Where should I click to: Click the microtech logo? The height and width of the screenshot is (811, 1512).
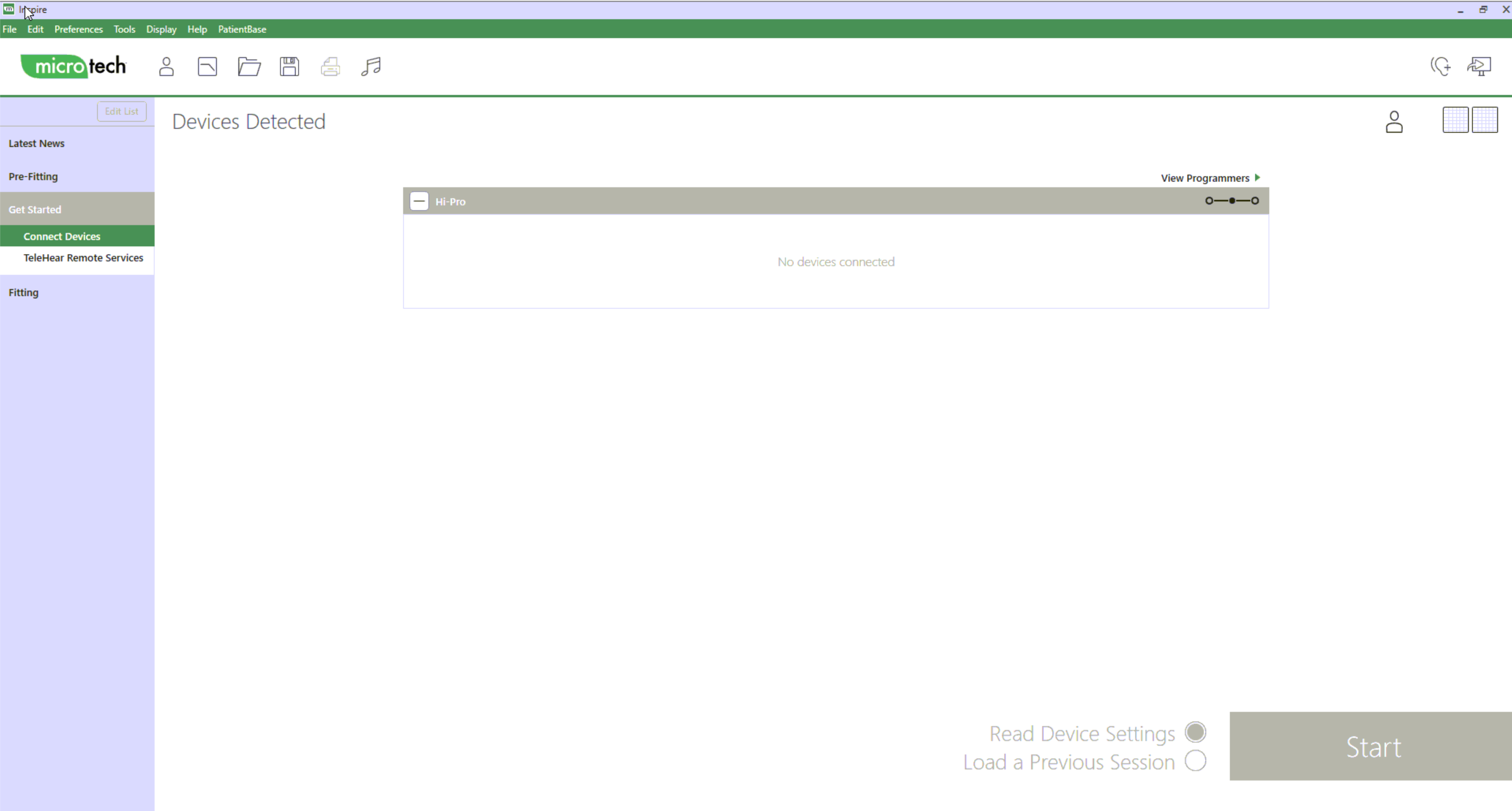click(74, 66)
